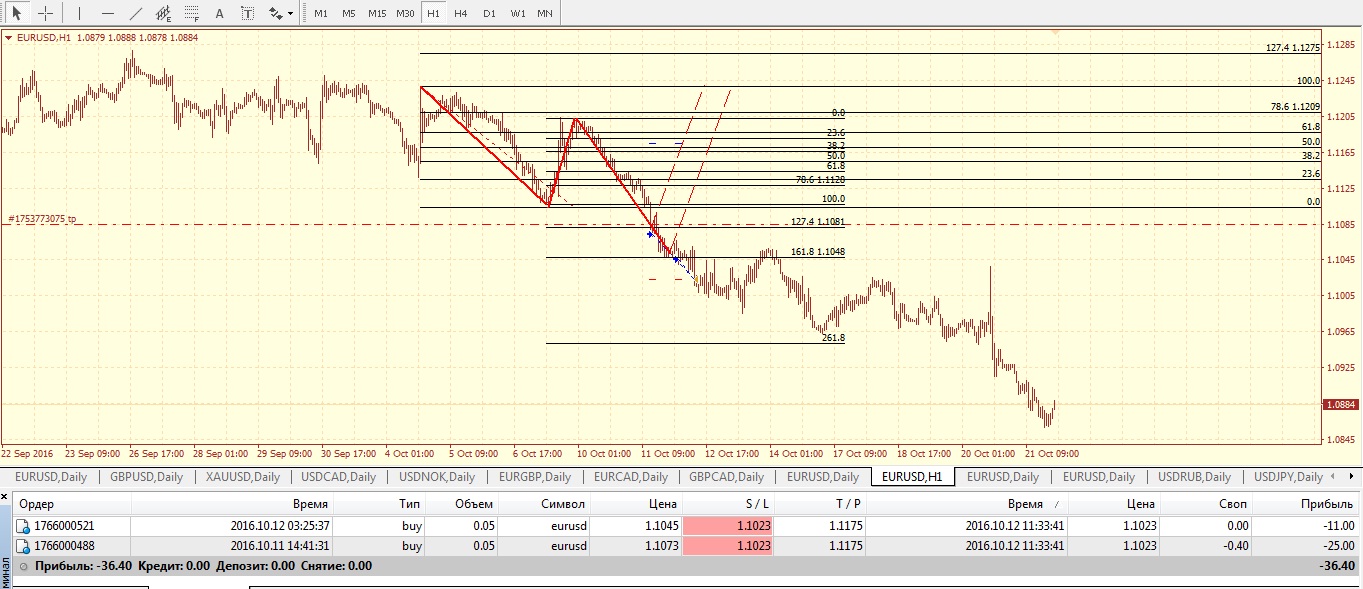The width and height of the screenshot is (1363, 589).
Task: Select the cursor pointer tool
Action: point(17,14)
